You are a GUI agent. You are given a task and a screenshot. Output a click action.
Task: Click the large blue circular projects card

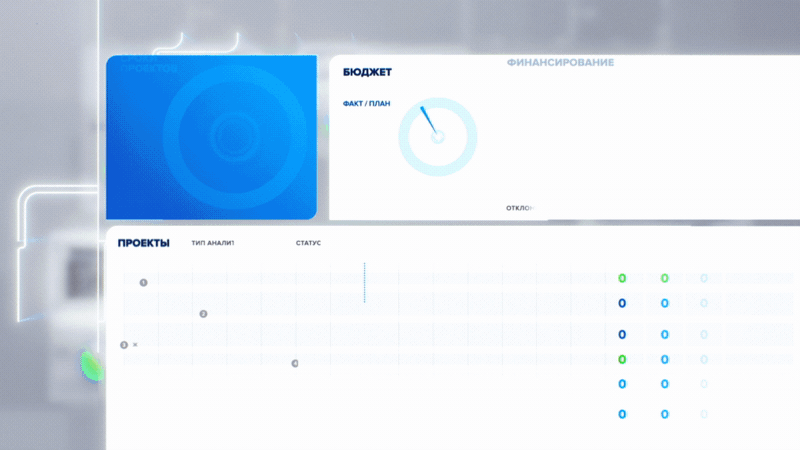pos(211,137)
